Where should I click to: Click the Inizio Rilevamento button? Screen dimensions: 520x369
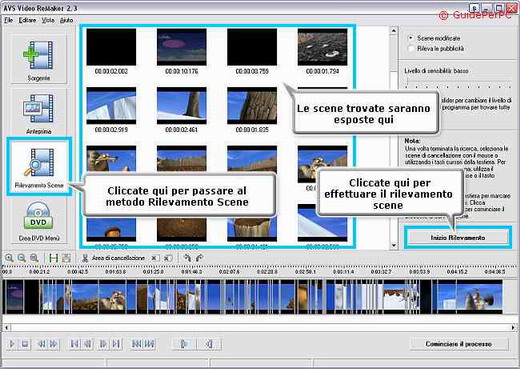pos(458,238)
